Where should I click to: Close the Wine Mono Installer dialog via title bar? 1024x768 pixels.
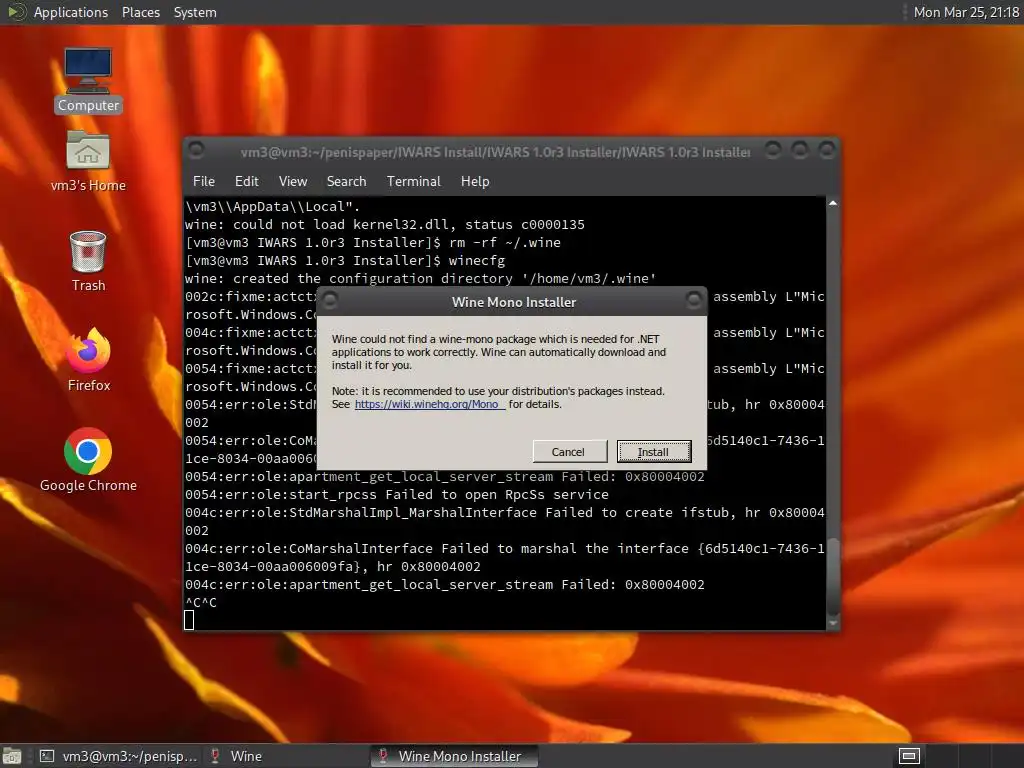click(694, 300)
